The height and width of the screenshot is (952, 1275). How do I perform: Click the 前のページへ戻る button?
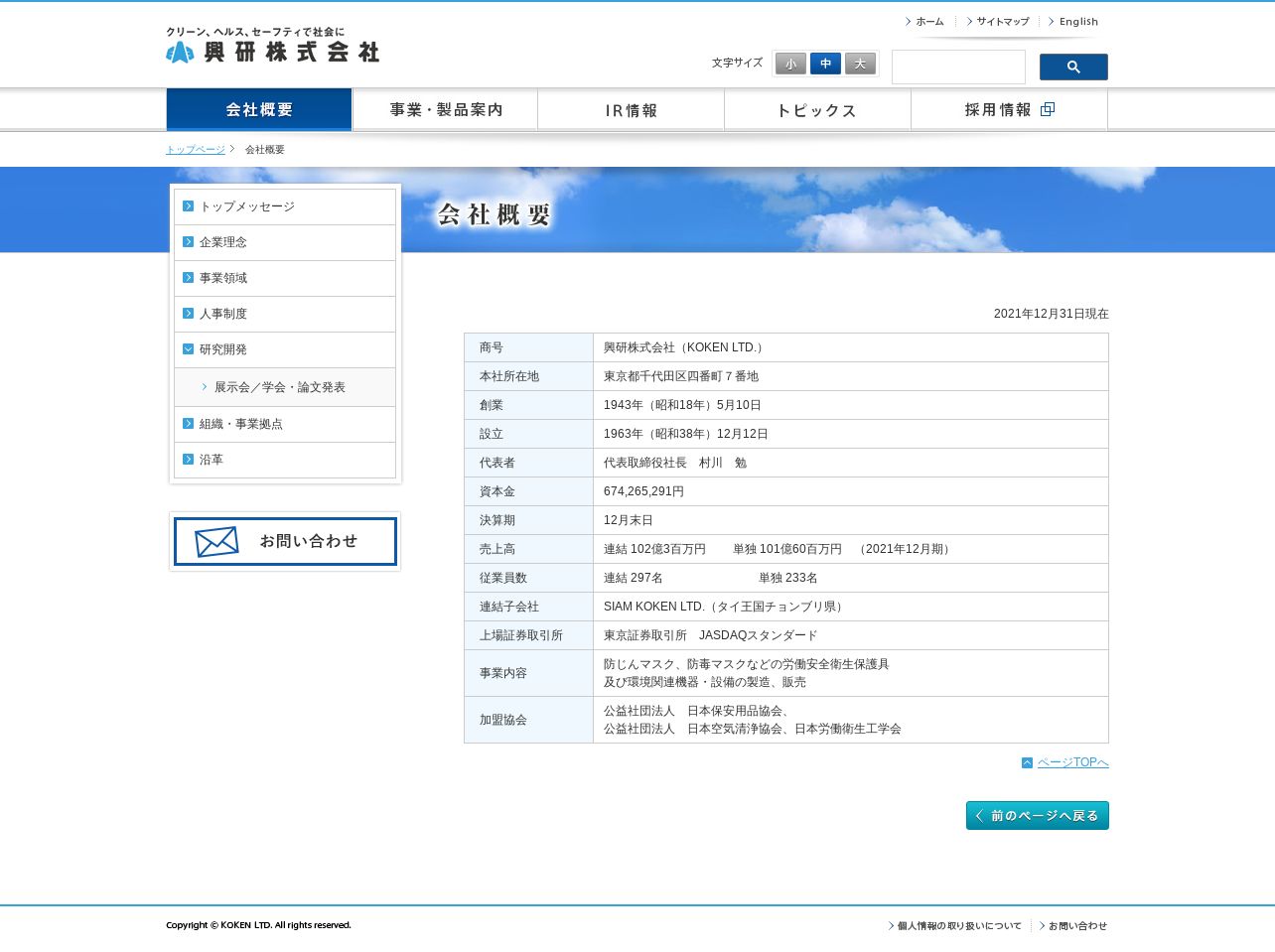1038,816
